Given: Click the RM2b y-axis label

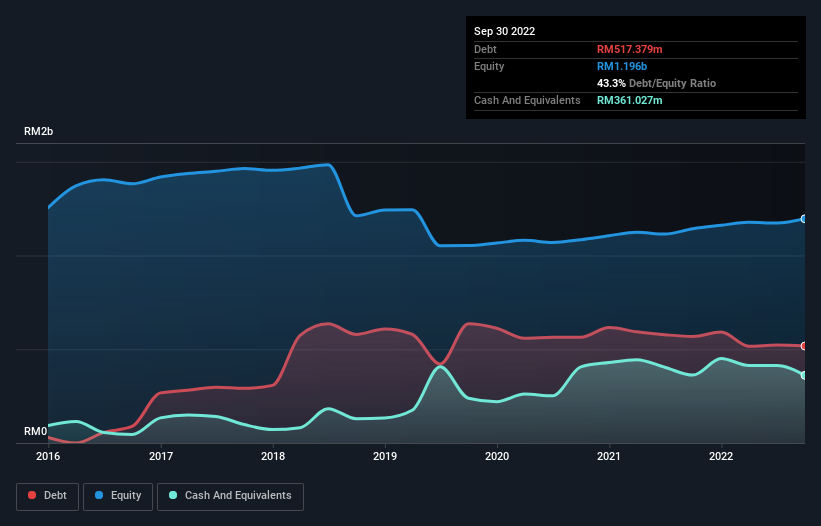Looking at the screenshot, I should pos(38,131).
